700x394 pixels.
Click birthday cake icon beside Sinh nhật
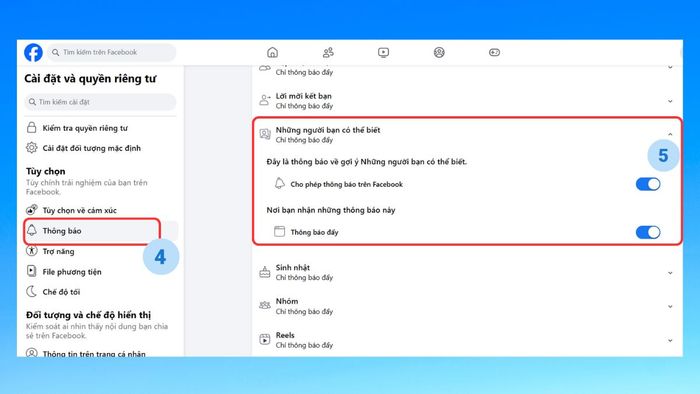pyautogui.click(x=265, y=272)
